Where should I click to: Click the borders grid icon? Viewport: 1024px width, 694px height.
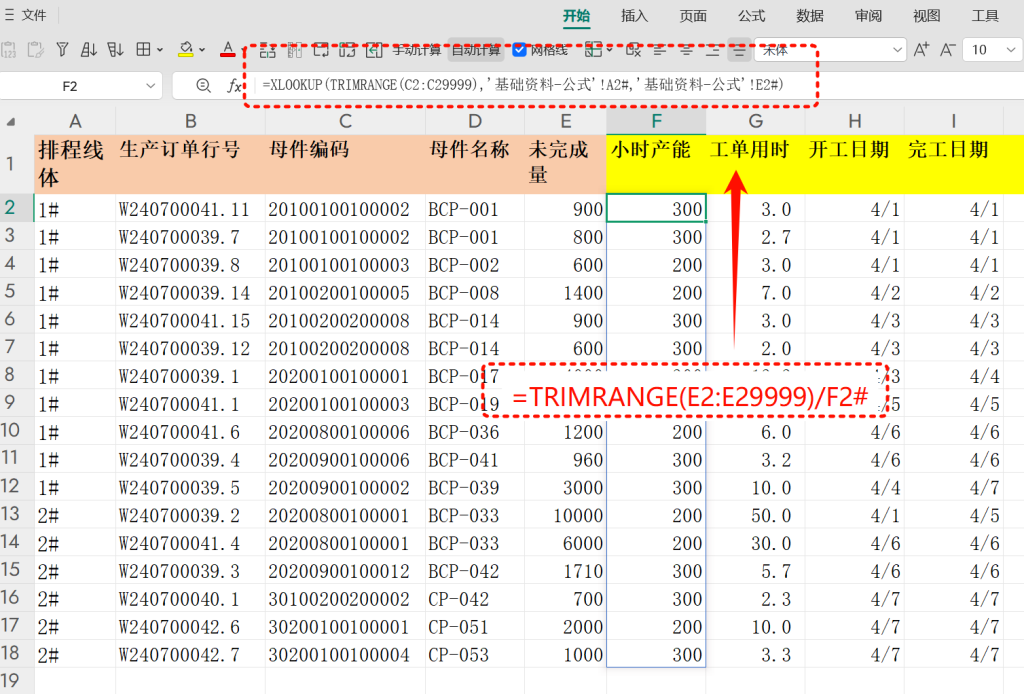143,50
